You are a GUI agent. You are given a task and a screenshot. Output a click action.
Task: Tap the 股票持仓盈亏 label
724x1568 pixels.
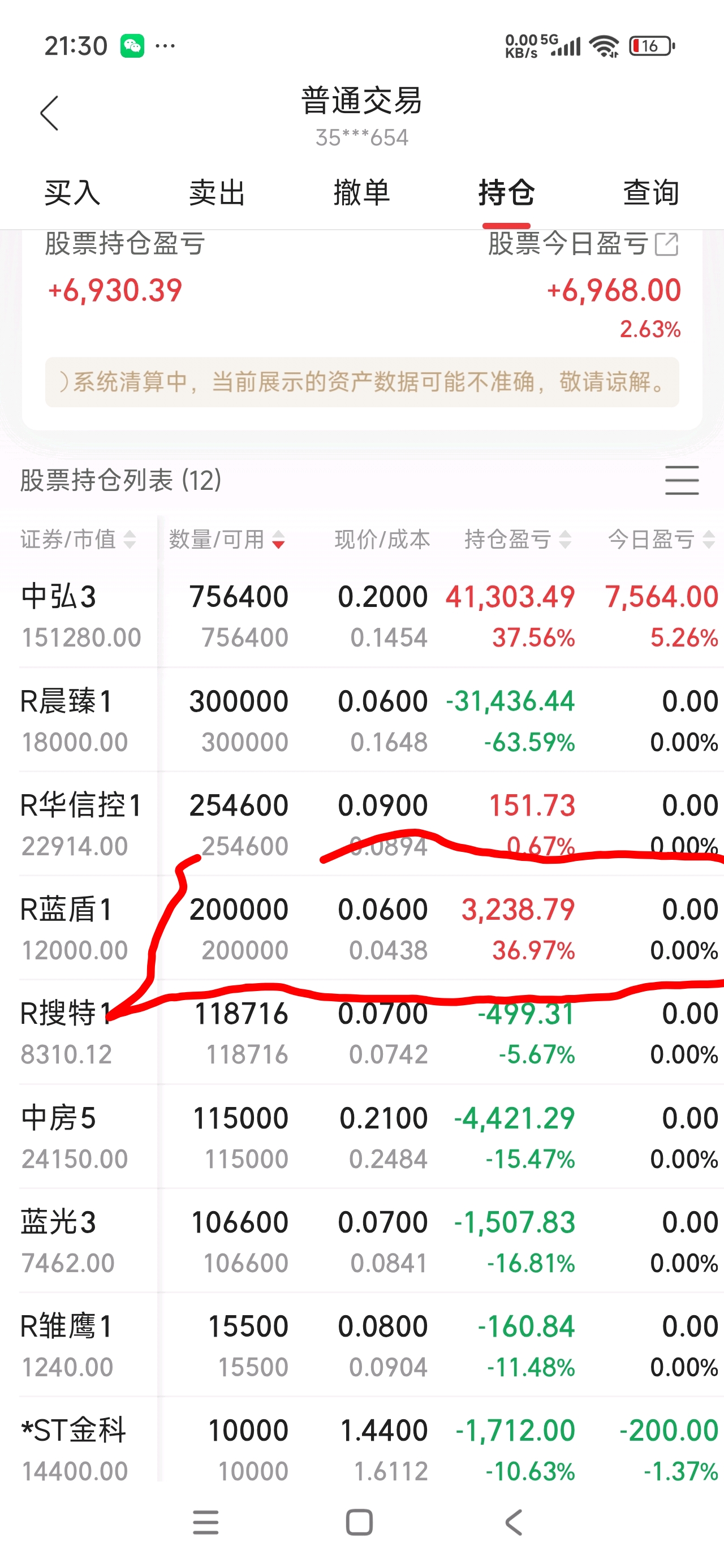pyautogui.click(x=125, y=244)
